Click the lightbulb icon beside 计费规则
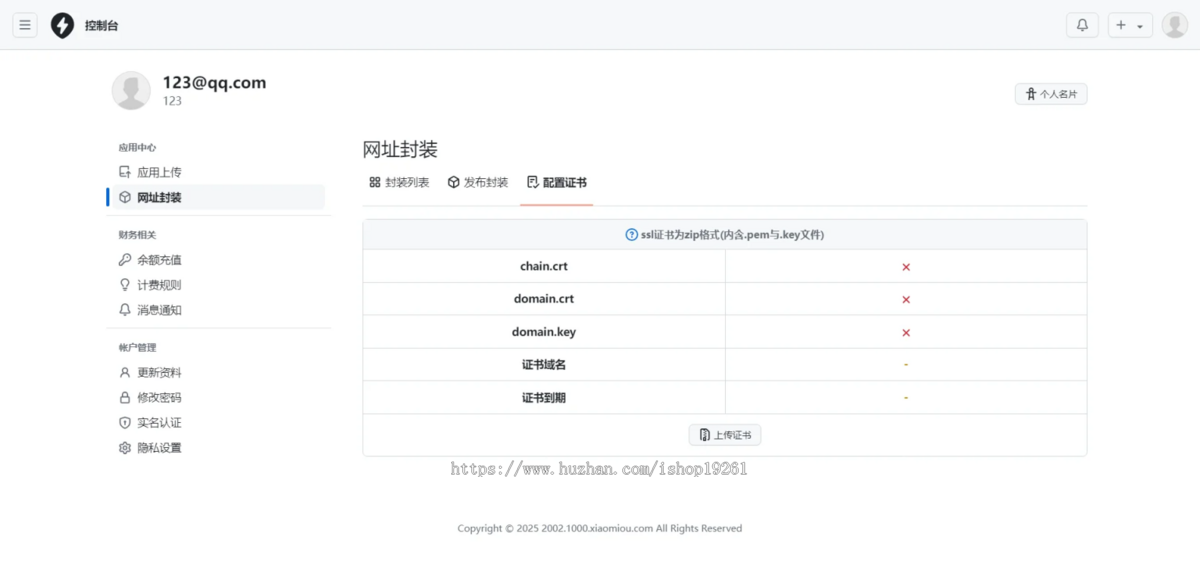The image size is (1200, 573). tap(125, 285)
